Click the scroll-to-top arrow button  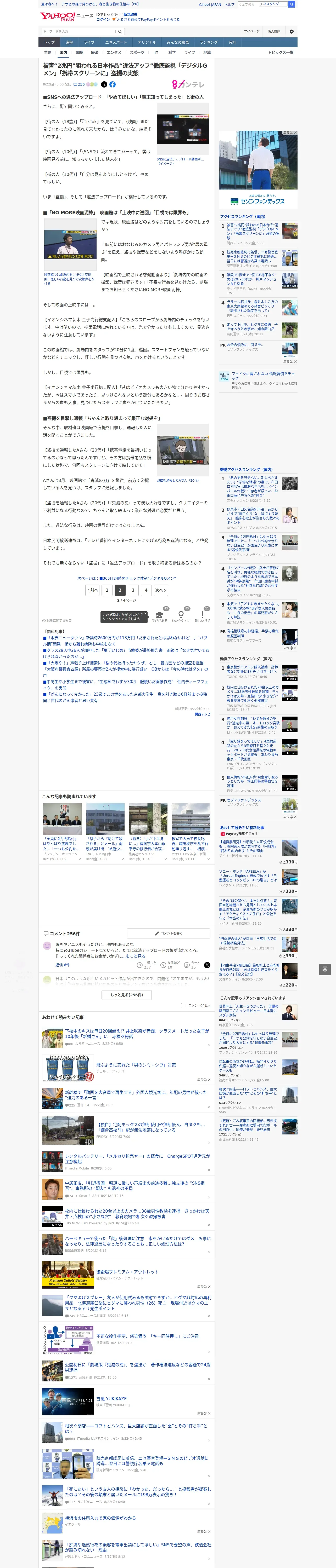[x=325, y=969]
